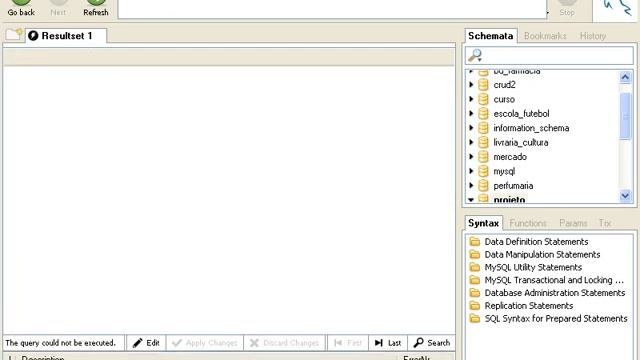640x360 pixels.
Task: Expand the escola_futebol schema
Action: [x=471, y=113]
